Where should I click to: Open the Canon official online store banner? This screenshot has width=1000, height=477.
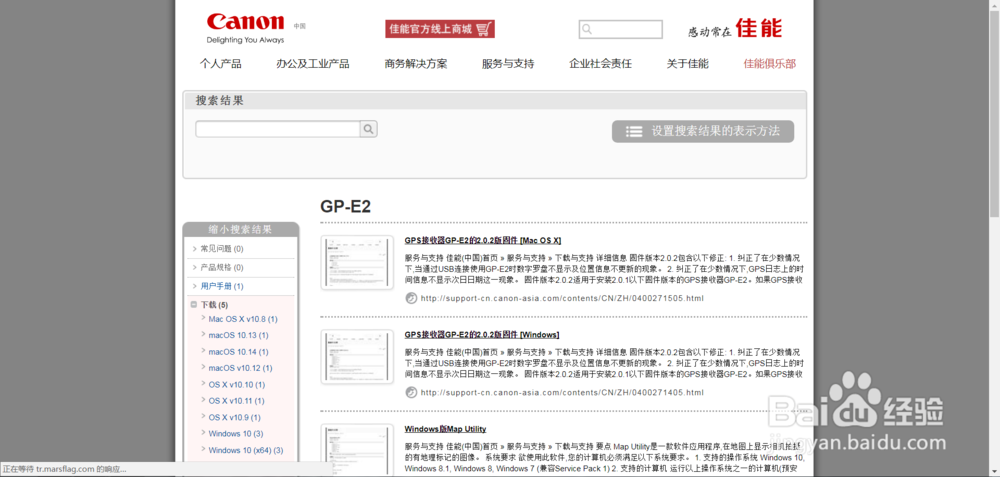[440, 29]
